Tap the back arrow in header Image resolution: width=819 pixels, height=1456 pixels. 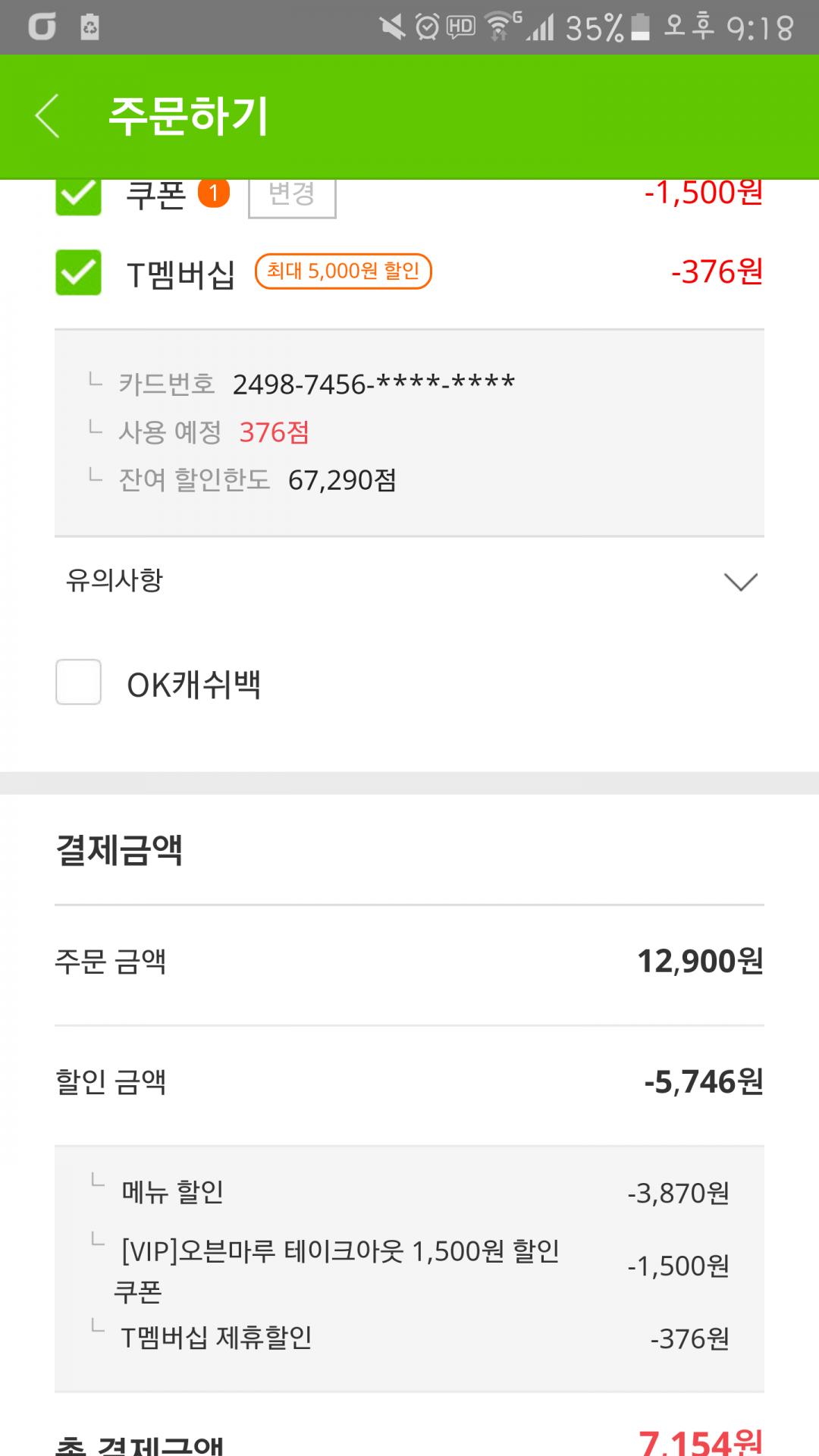coord(47,116)
